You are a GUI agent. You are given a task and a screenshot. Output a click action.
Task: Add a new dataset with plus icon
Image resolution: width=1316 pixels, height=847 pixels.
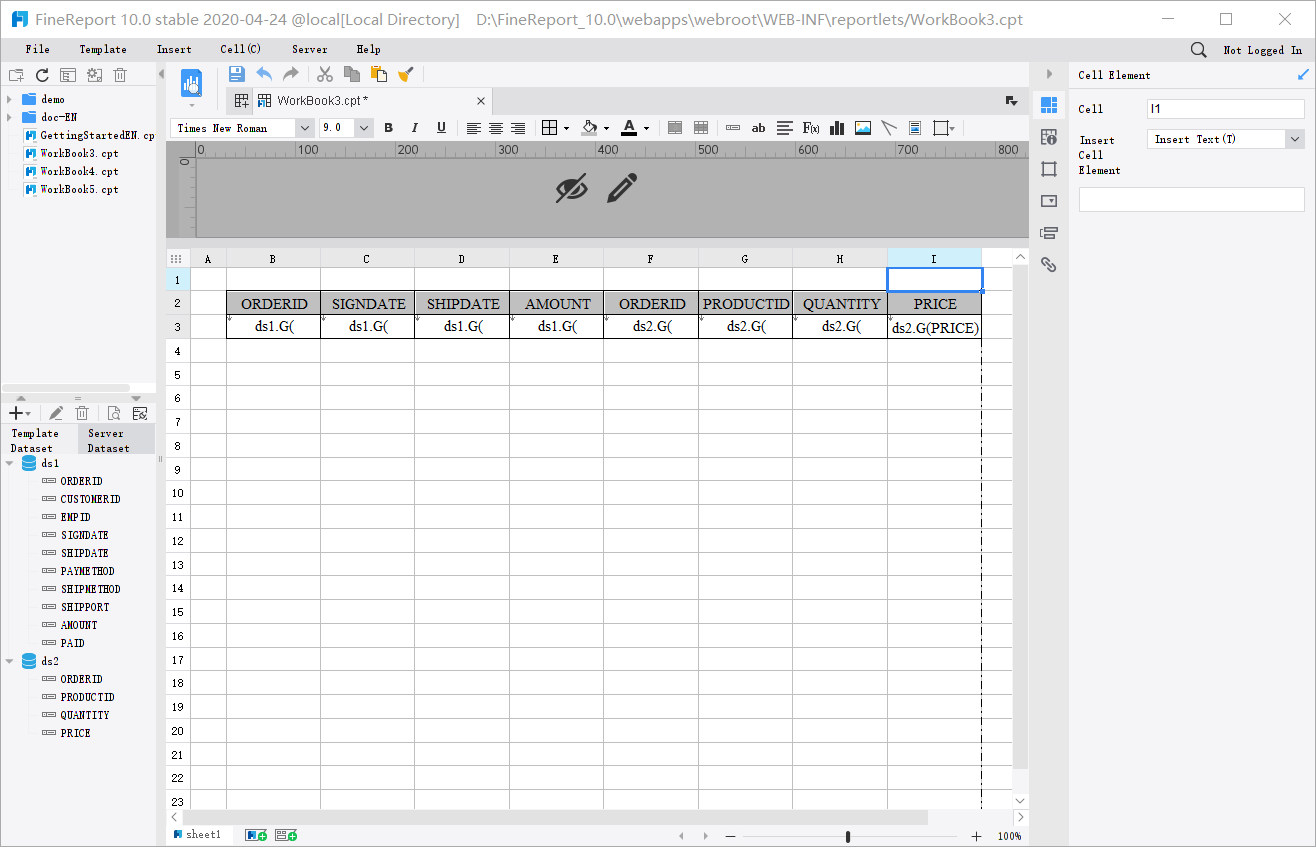[14, 412]
